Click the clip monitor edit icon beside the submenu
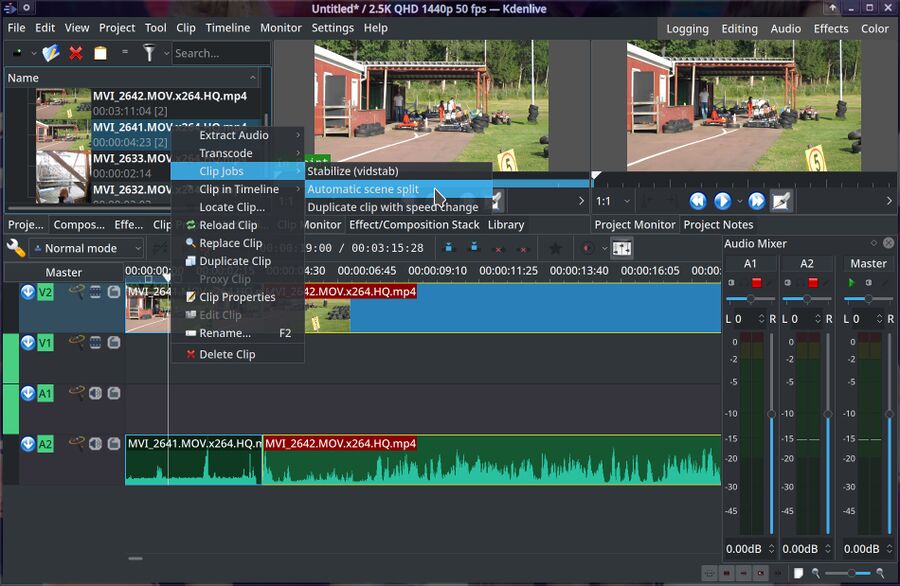The image size is (900, 586). coord(497,201)
